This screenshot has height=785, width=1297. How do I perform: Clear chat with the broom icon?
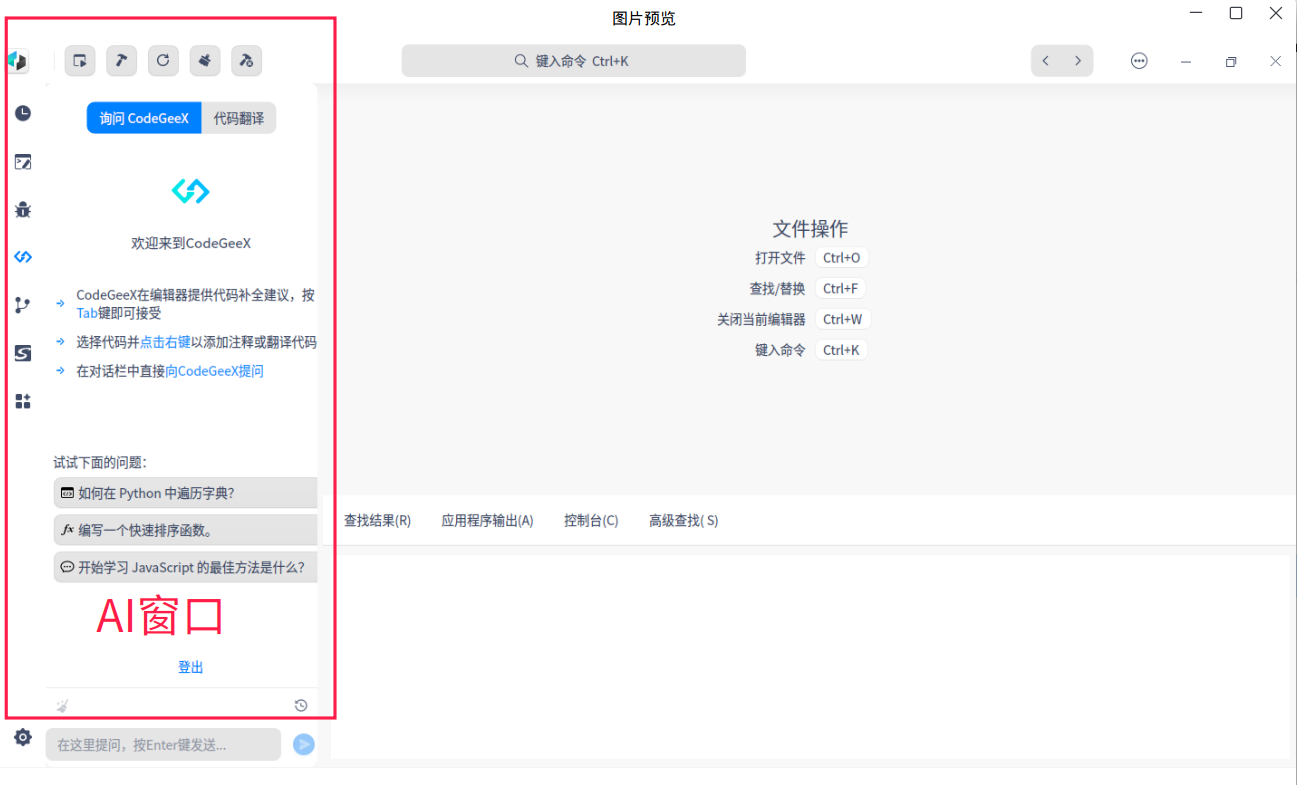[63, 705]
